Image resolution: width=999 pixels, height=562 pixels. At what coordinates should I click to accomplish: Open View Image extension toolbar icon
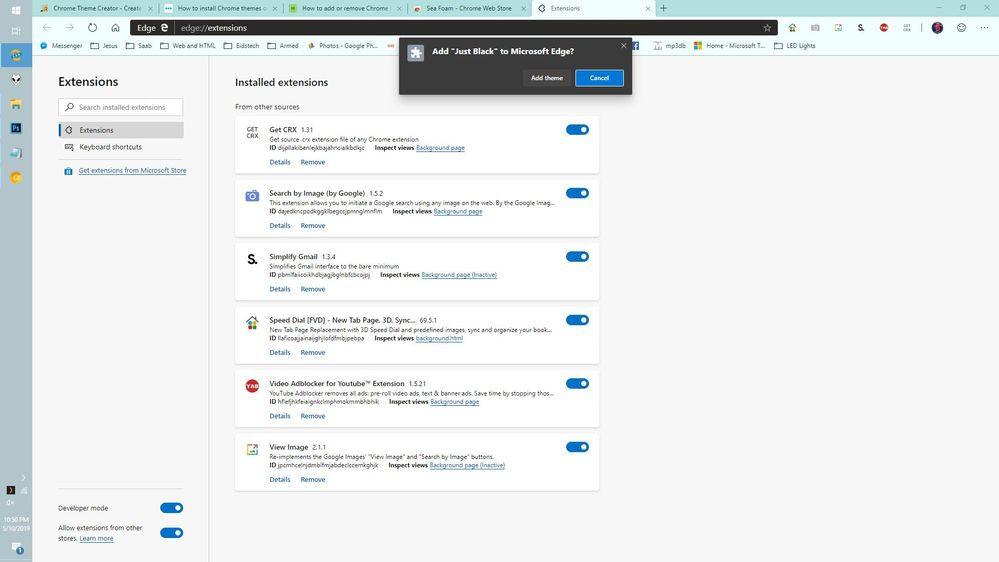838,28
